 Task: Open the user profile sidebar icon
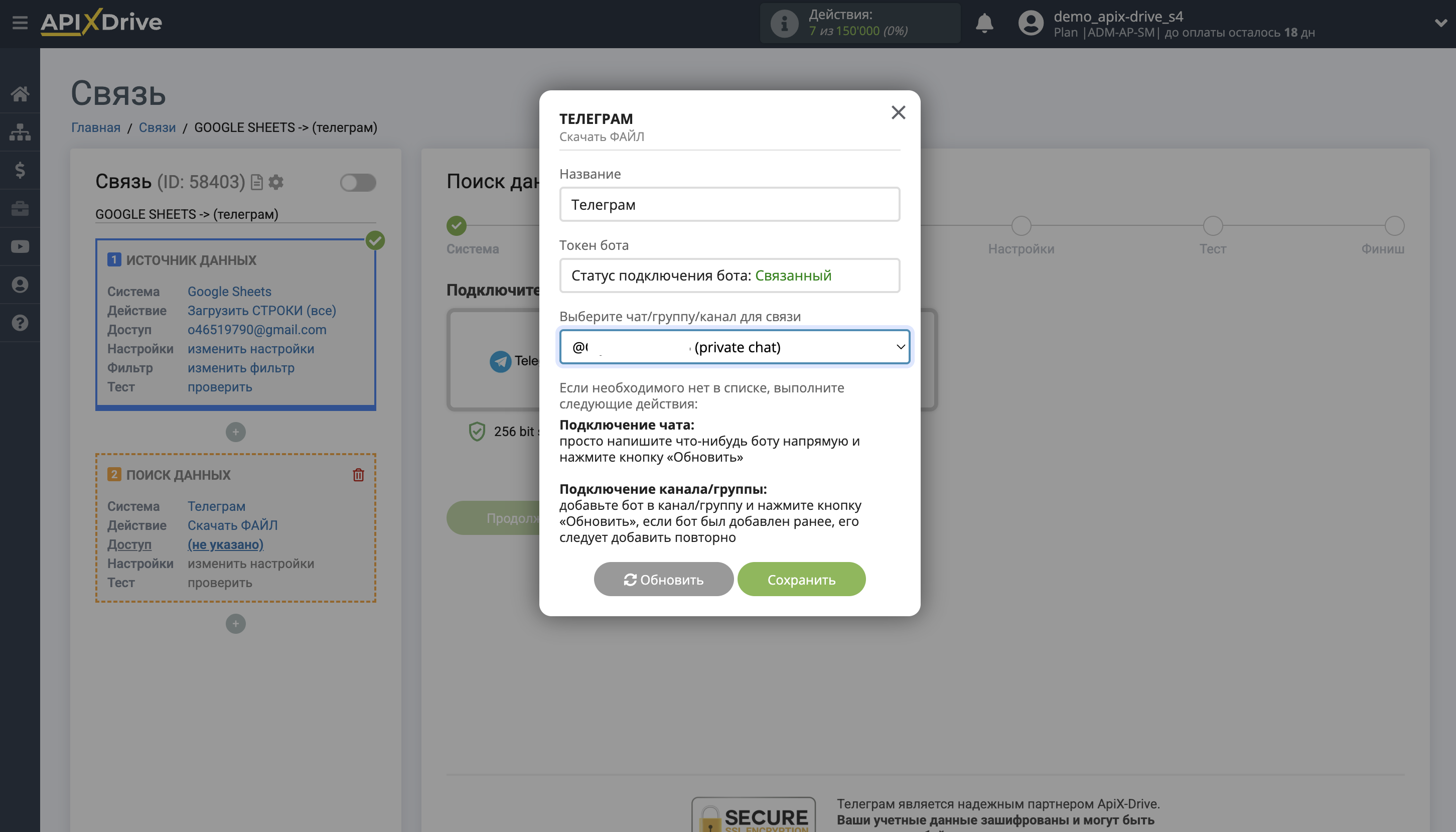click(21, 284)
